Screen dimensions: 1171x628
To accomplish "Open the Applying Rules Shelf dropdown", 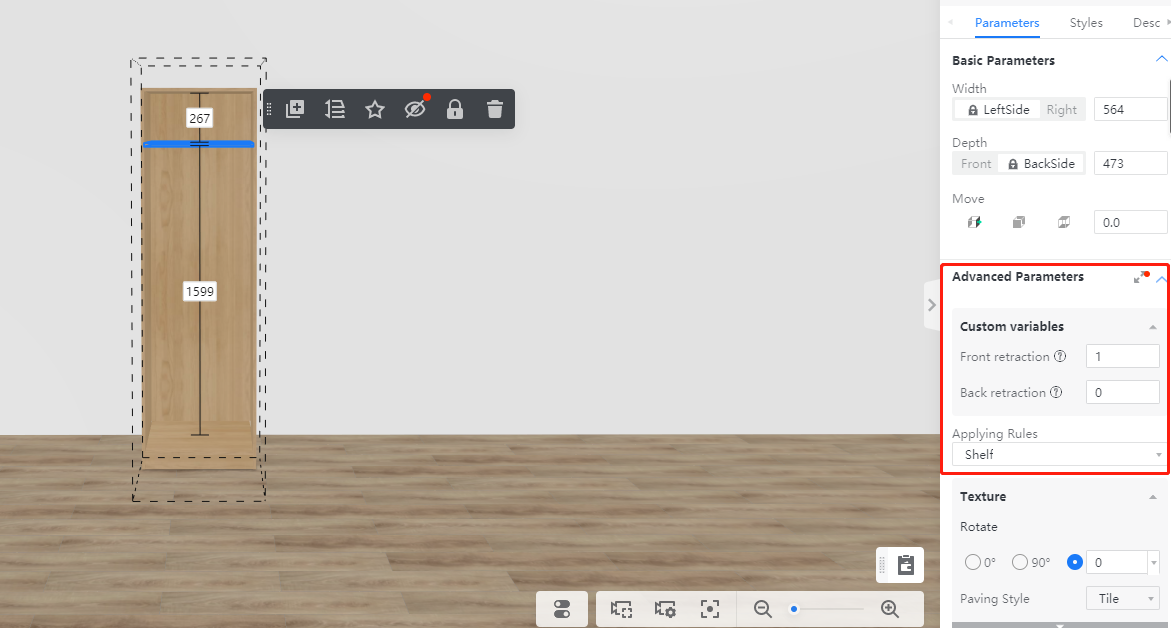I will click(x=1059, y=454).
